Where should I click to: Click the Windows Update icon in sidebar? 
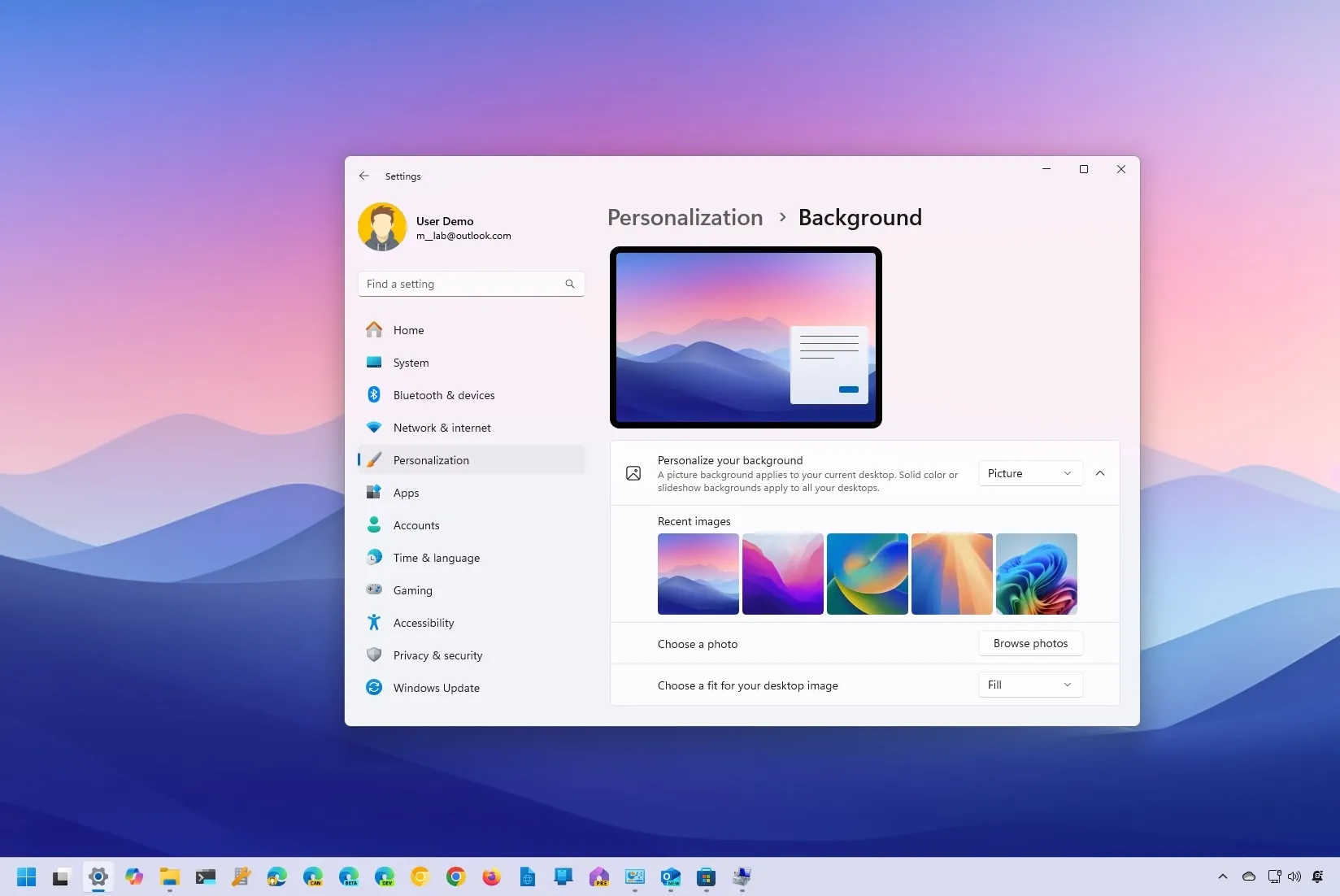pyautogui.click(x=374, y=687)
